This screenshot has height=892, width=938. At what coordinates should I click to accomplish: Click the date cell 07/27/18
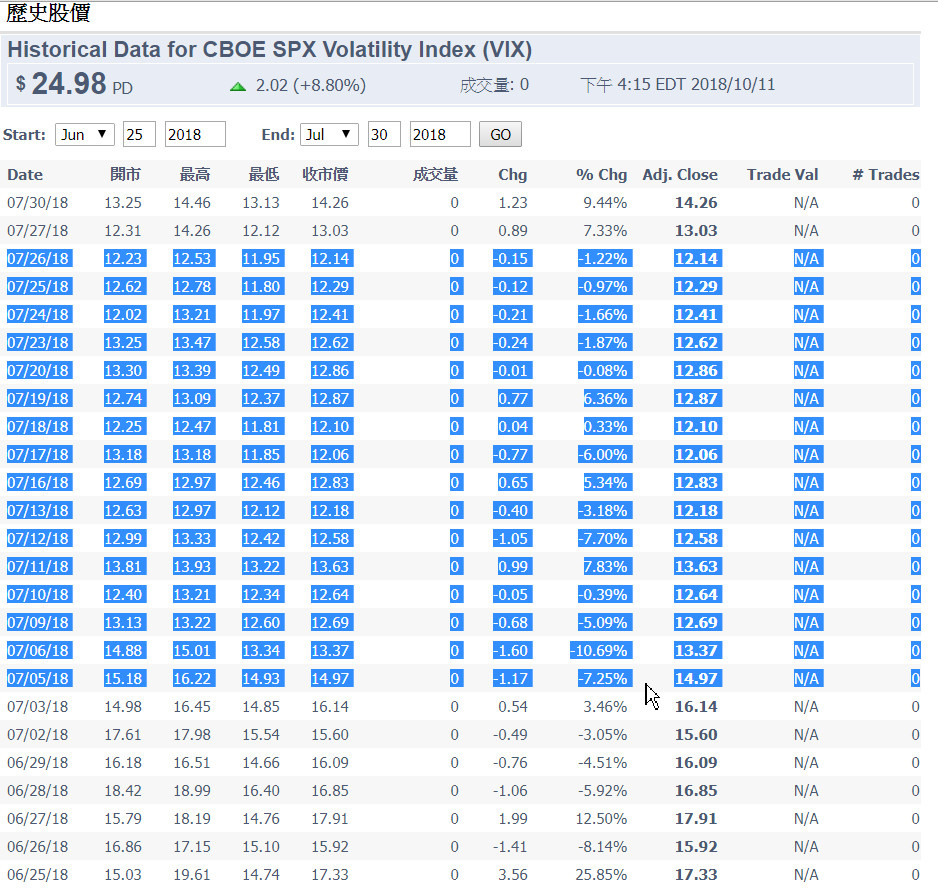click(38, 231)
